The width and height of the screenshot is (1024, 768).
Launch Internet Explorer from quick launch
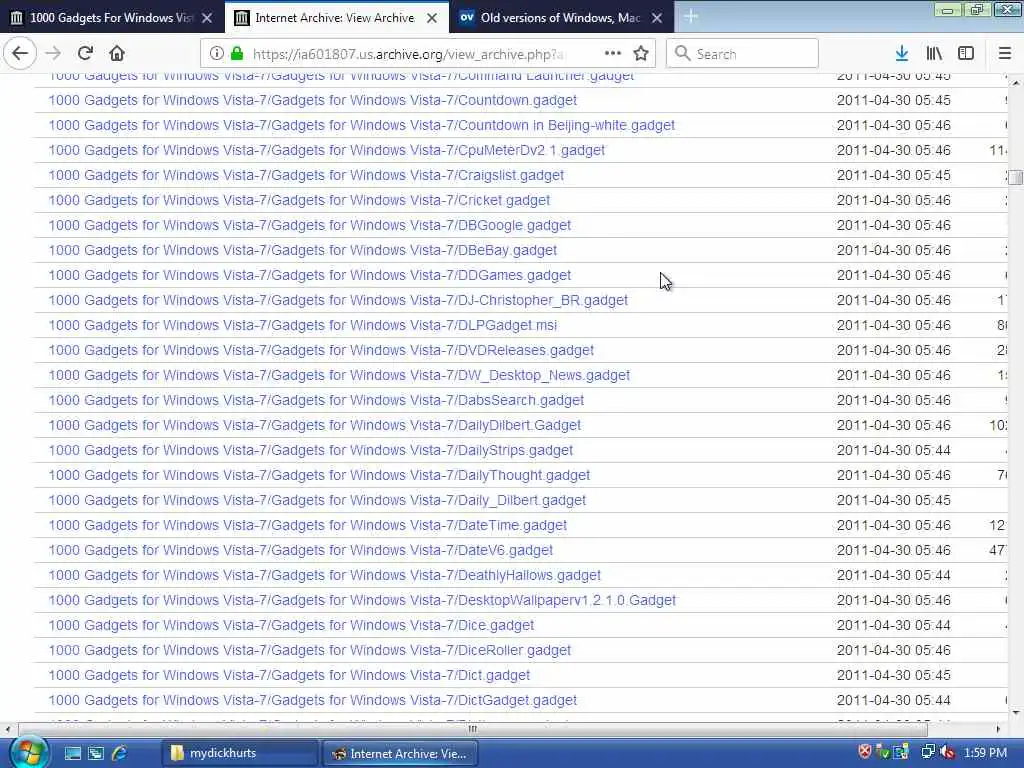tap(120, 753)
